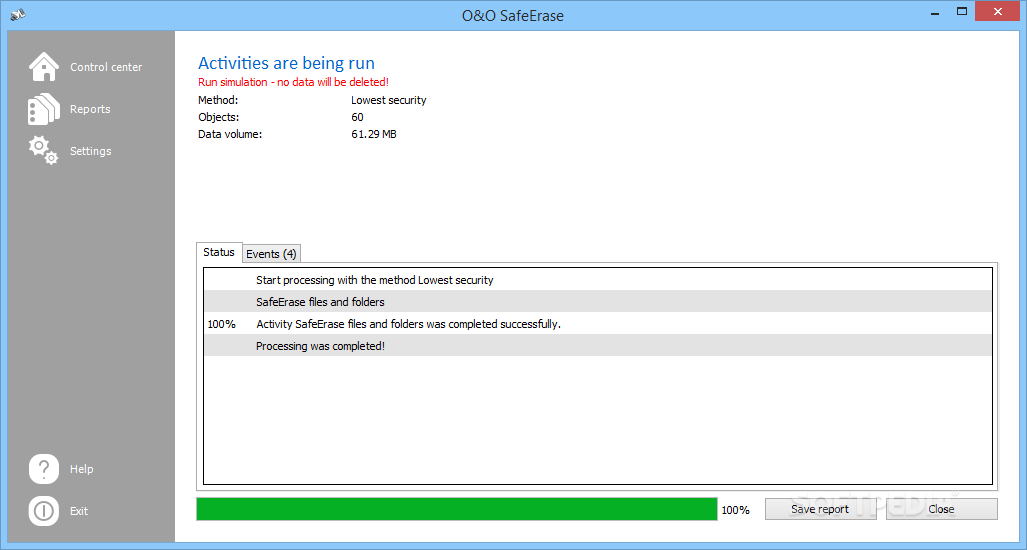
Task: Open the Settings gears icon
Action: 43,150
